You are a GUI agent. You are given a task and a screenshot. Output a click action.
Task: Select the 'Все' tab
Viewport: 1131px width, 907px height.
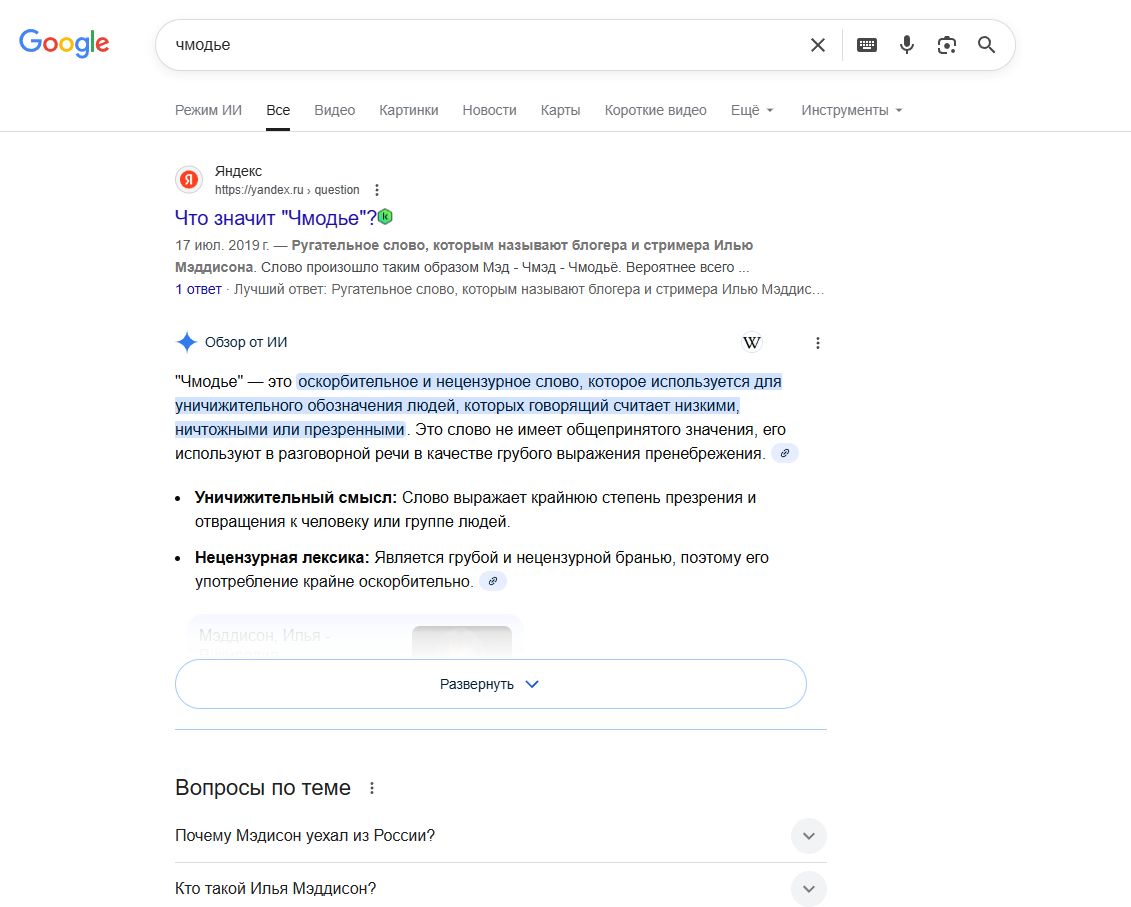(x=278, y=110)
